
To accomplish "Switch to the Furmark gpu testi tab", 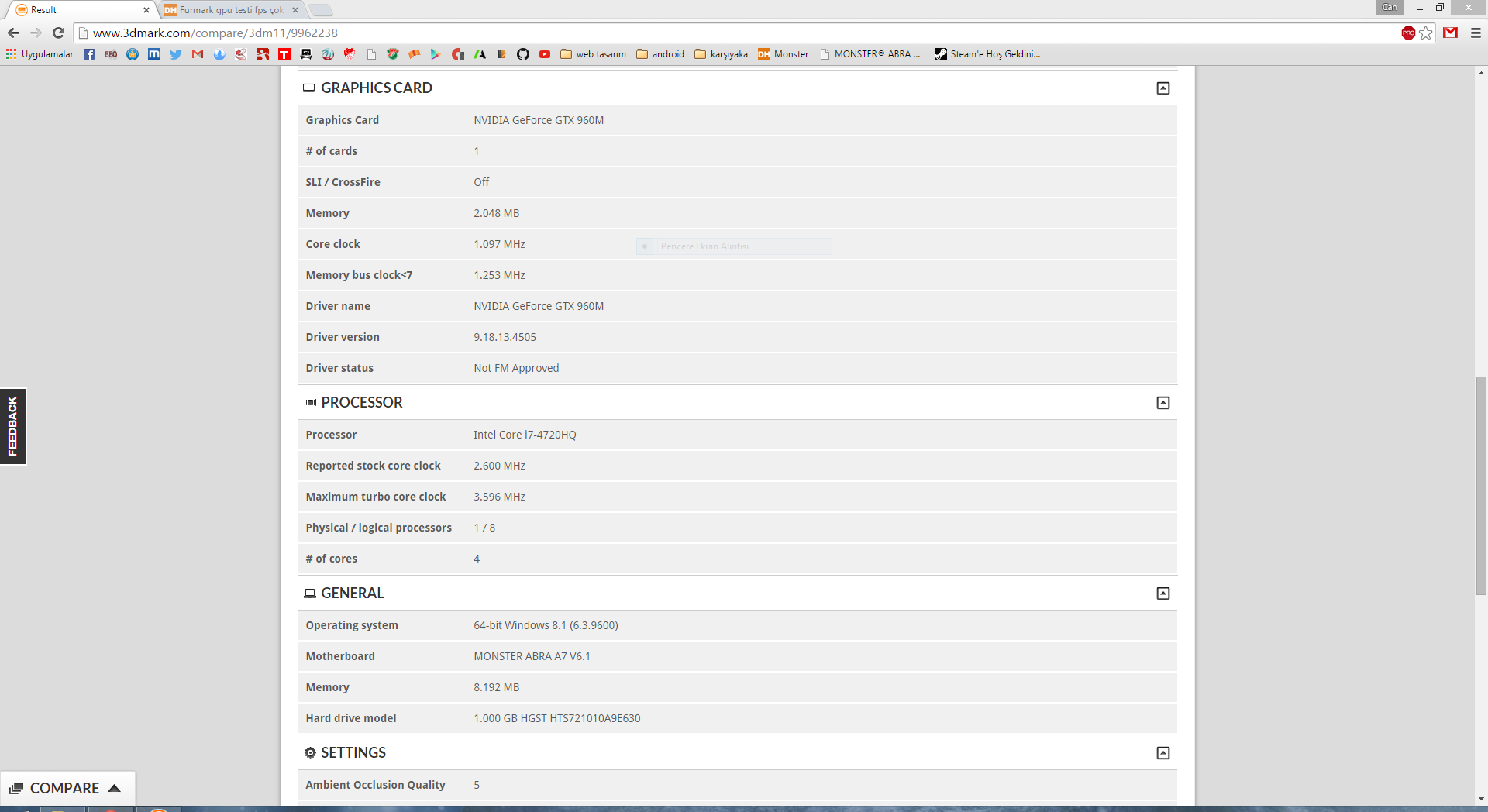I will tap(230, 10).
